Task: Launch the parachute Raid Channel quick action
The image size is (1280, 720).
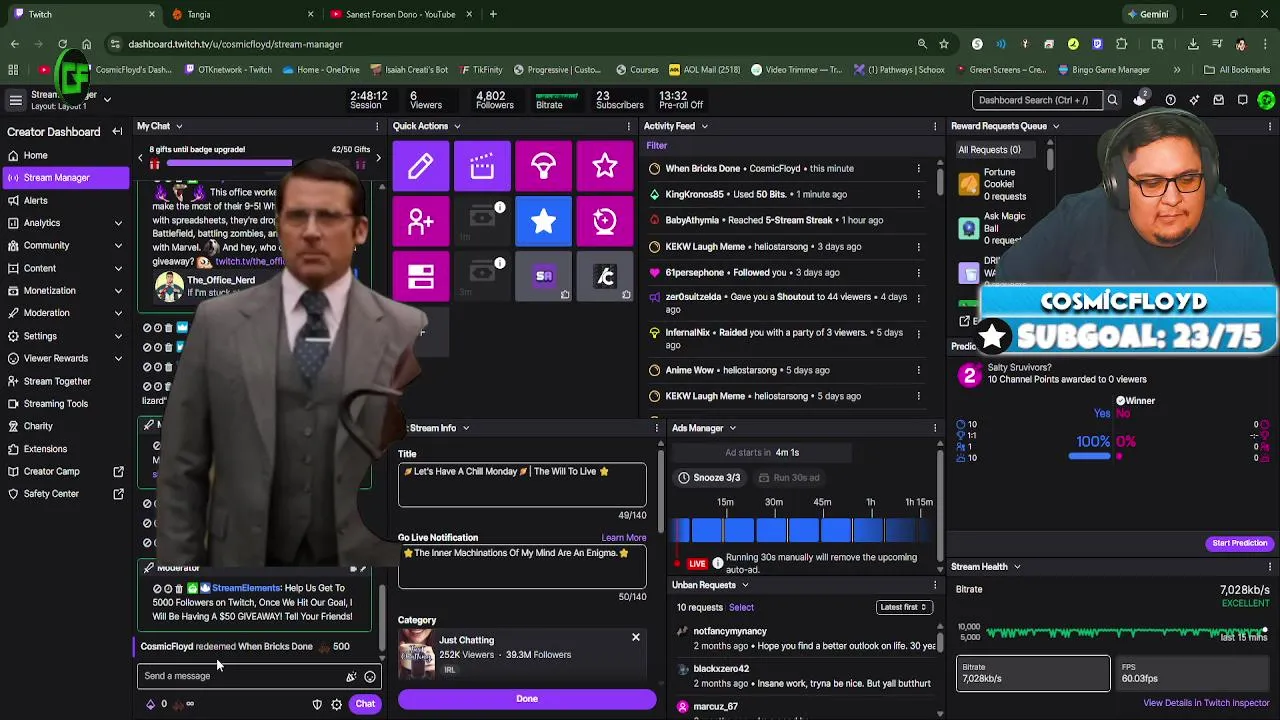Action: click(543, 167)
